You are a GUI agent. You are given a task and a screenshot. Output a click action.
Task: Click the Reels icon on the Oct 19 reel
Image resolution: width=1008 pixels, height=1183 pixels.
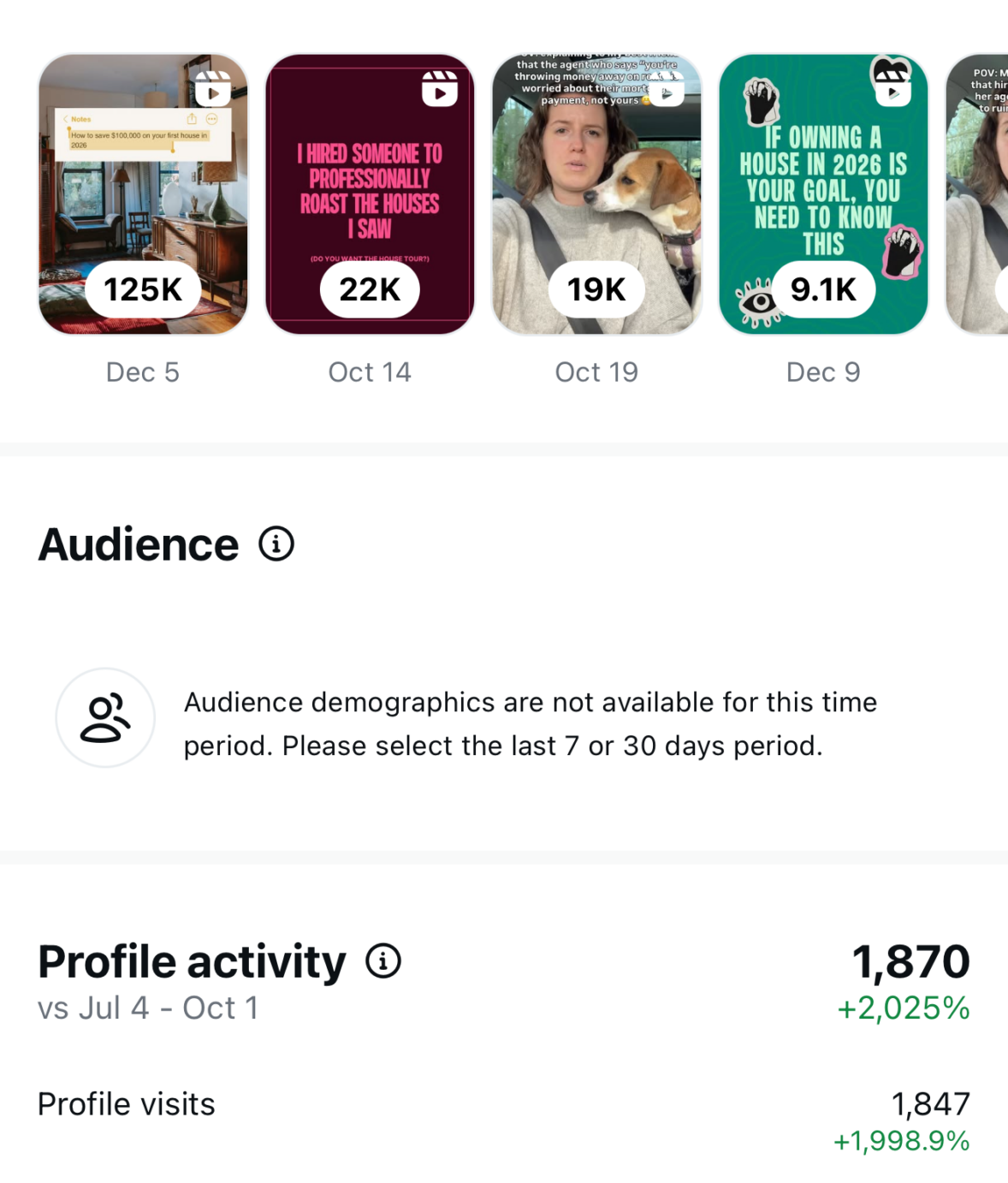pos(667,91)
